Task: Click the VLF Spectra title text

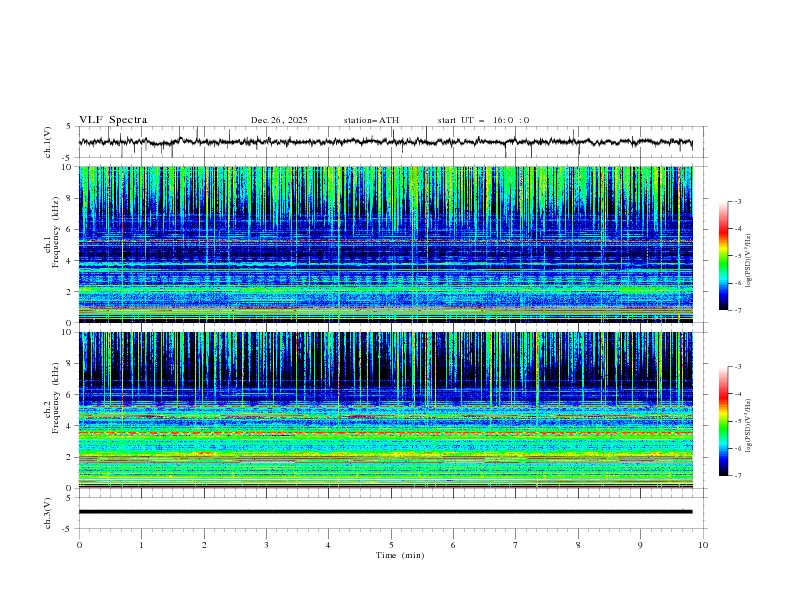Action: (113, 120)
